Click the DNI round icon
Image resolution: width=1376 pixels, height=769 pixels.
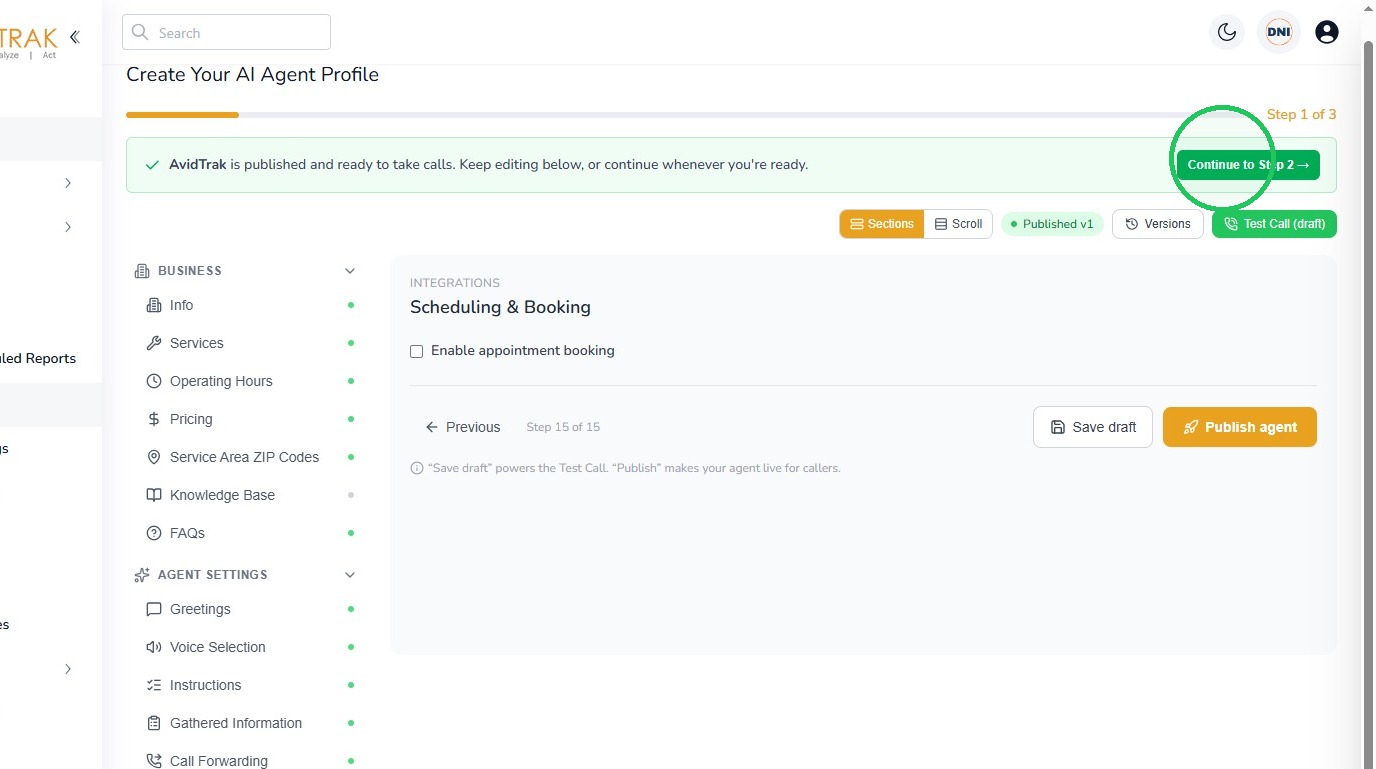pos(1278,32)
